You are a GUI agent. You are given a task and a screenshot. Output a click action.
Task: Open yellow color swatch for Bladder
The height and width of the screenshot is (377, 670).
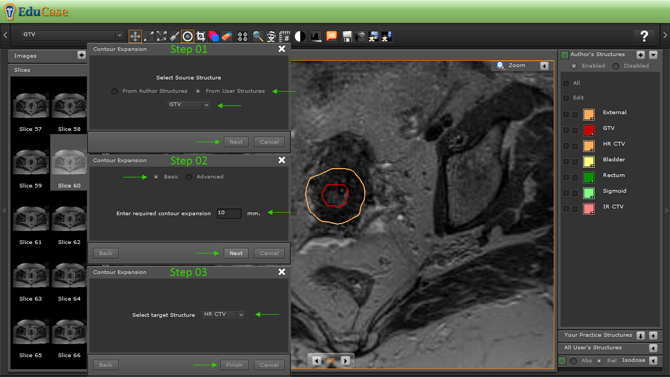(589, 162)
